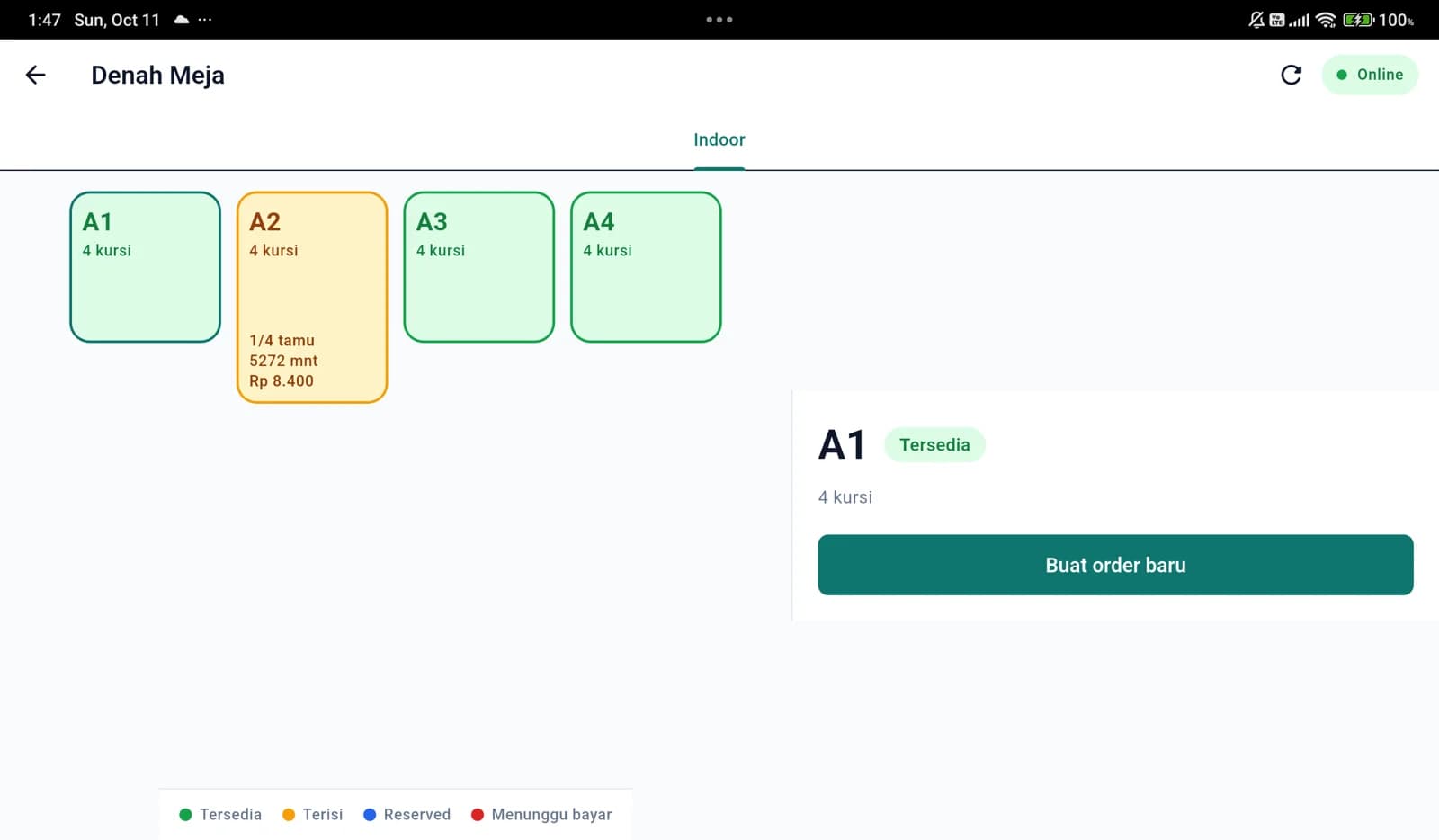Refresh the table layout
1439x840 pixels.
point(1291,75)
